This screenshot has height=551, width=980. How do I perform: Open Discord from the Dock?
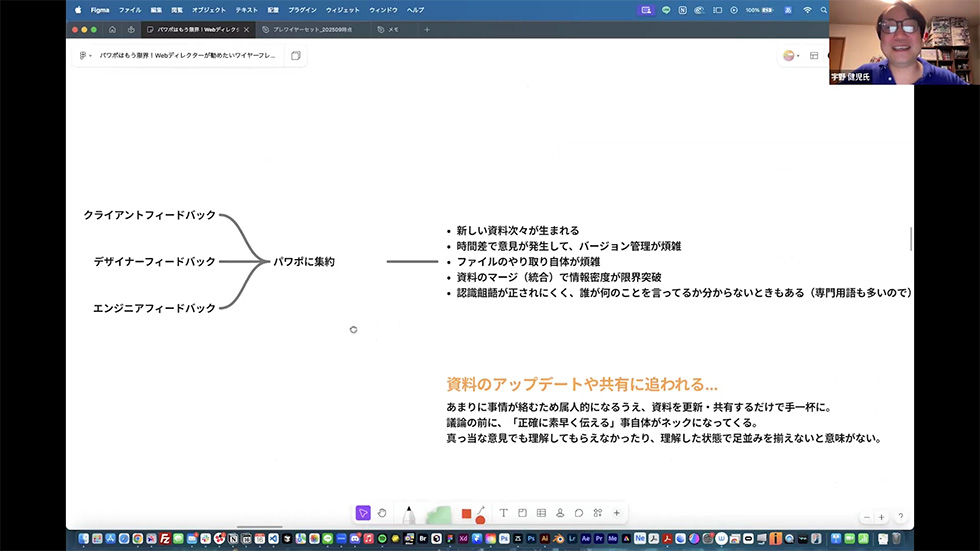coord(354,539)
